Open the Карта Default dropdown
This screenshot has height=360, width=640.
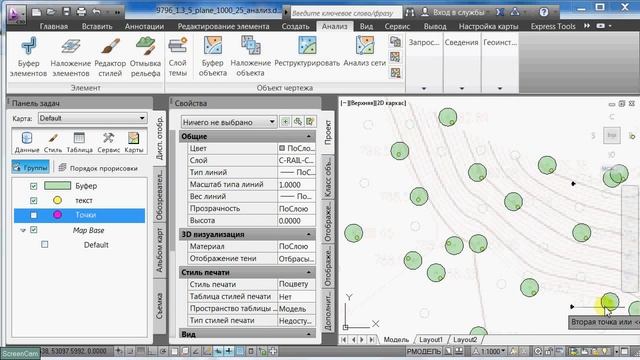[92, 118]
